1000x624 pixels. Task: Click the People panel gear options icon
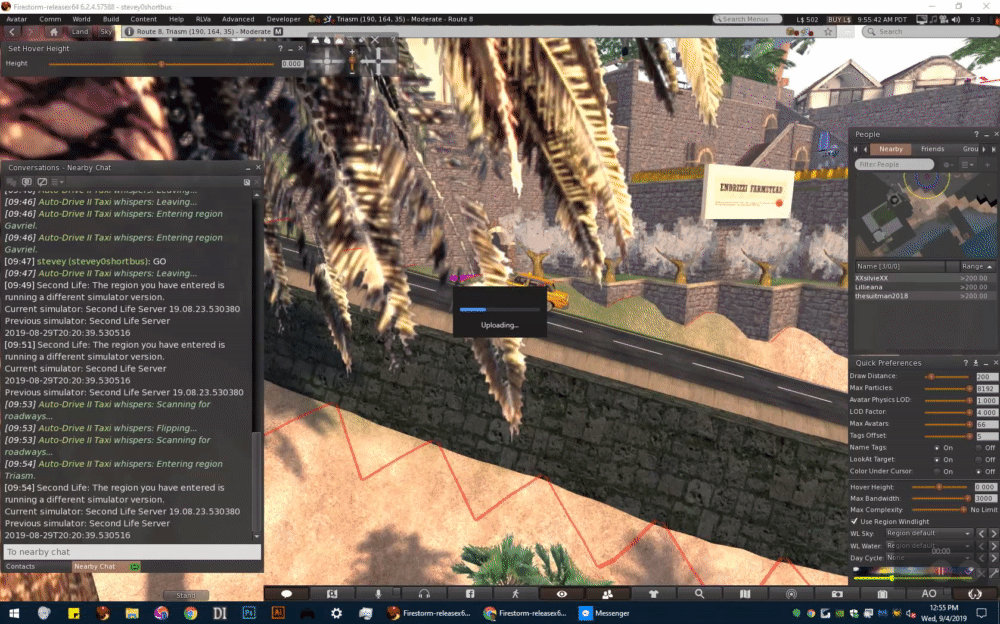click(948, 165)
